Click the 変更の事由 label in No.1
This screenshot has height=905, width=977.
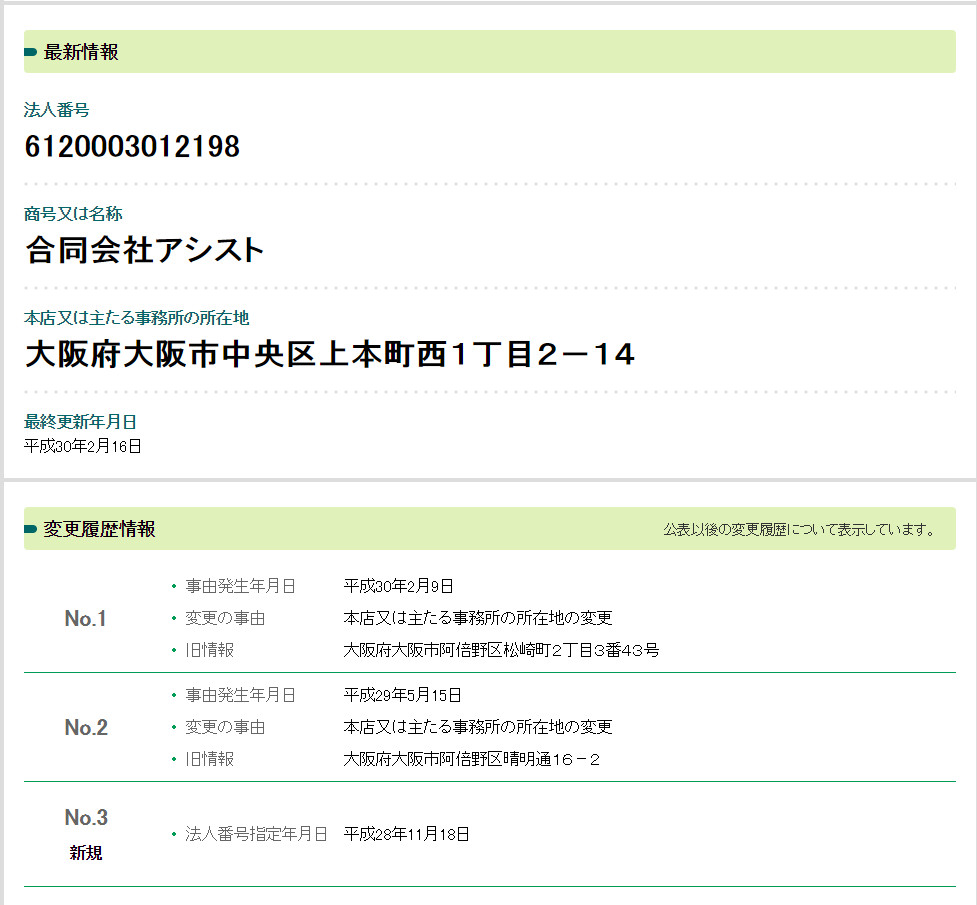coord(225,618)
